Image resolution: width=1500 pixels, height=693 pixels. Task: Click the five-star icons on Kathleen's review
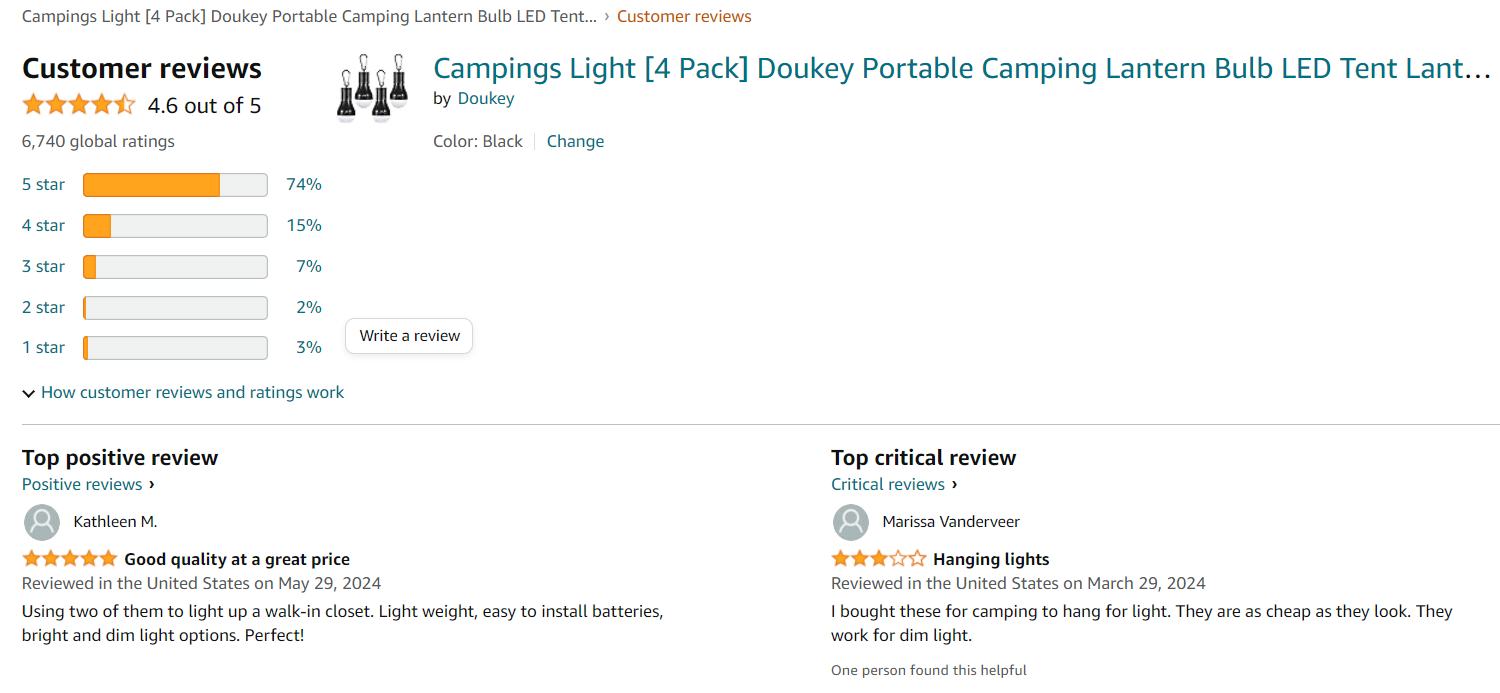70,559
